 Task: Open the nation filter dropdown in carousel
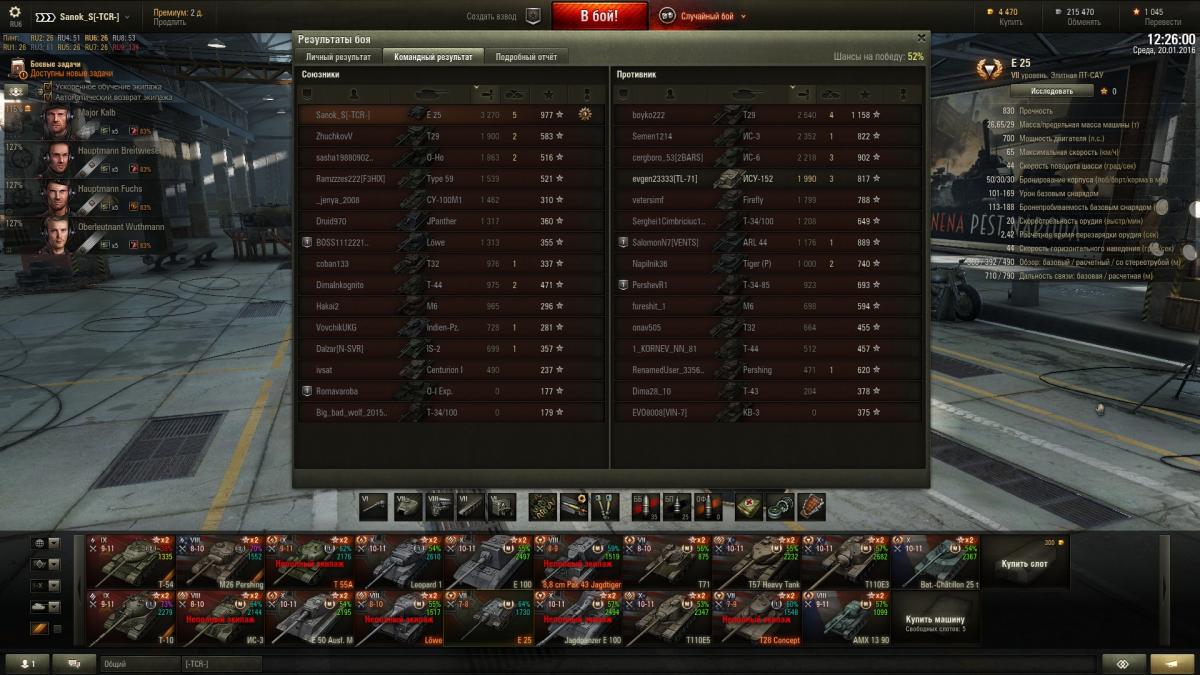(46, 543)
